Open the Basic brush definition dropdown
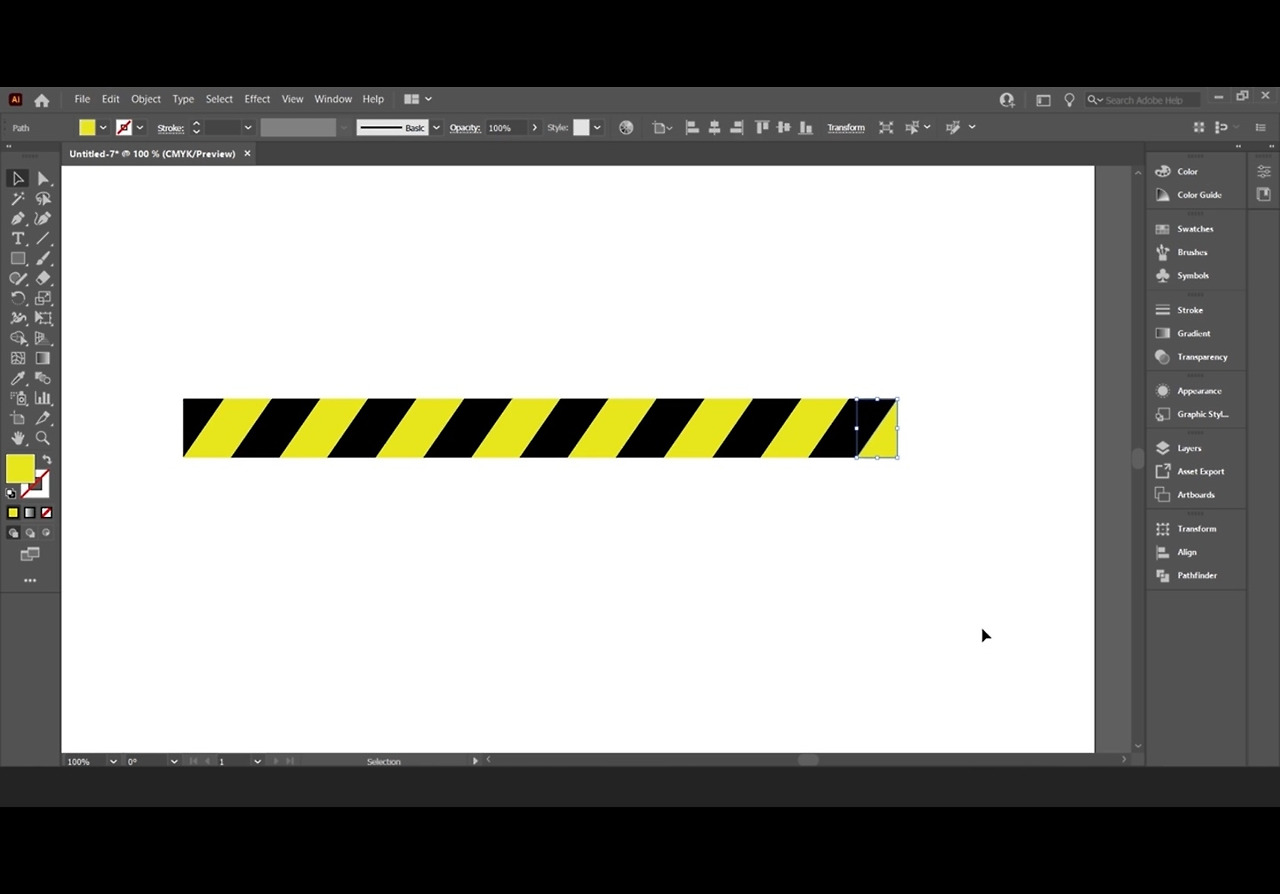Image resolution: width=1280 pixels, height=894 pixels. tap(436, 128)
